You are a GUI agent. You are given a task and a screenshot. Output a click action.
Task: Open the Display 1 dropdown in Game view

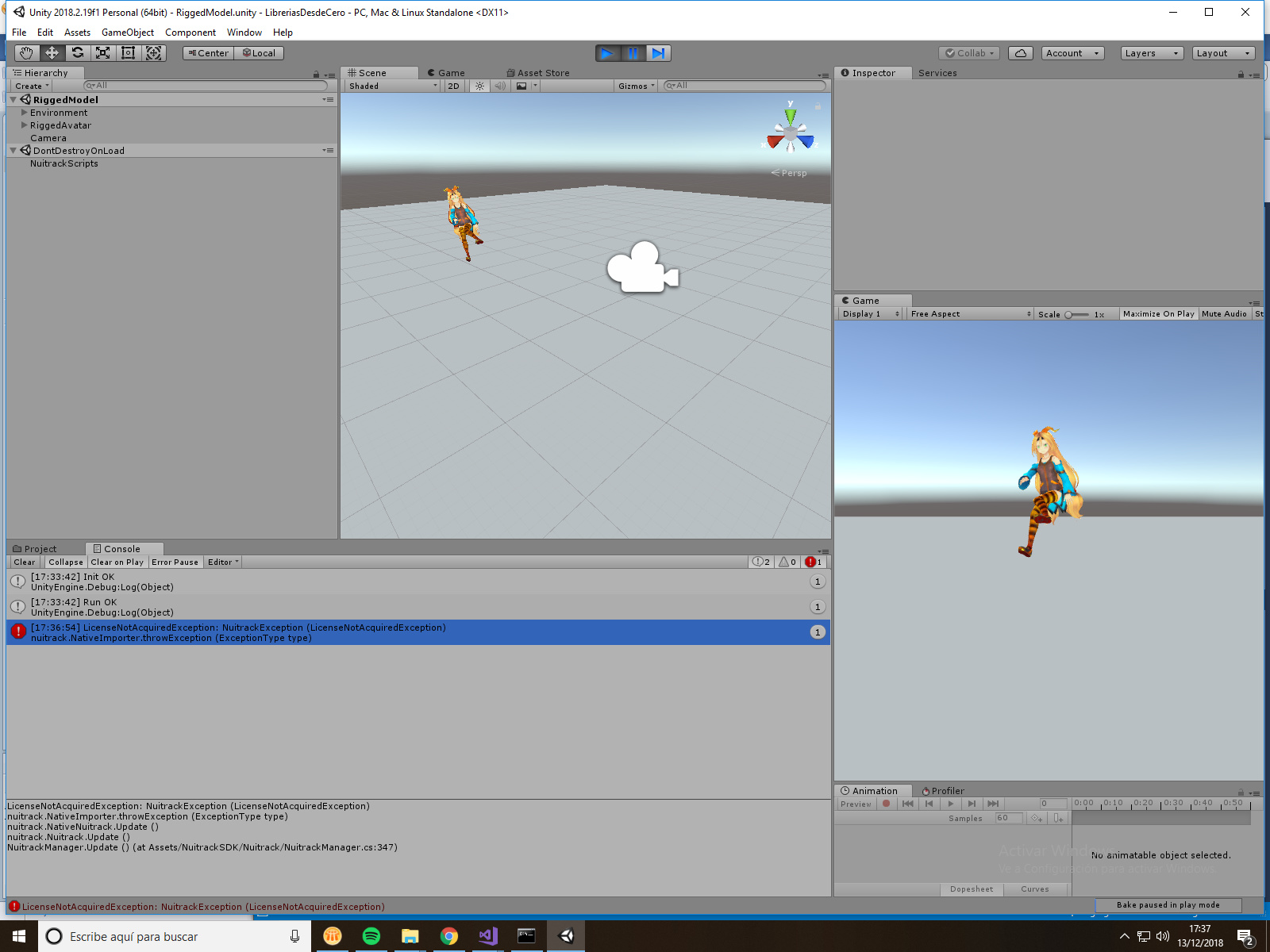click(871, 314)
